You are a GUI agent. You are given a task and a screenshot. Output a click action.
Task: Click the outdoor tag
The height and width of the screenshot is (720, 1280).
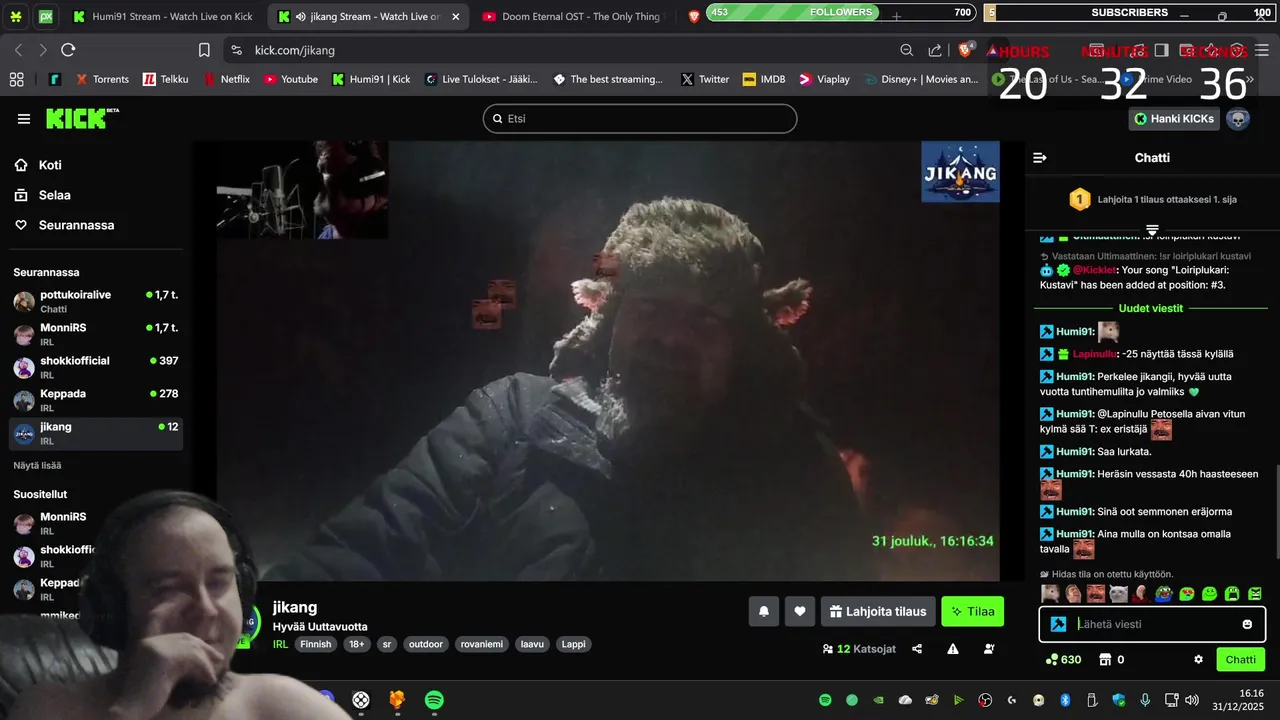(x=425, y=644)
